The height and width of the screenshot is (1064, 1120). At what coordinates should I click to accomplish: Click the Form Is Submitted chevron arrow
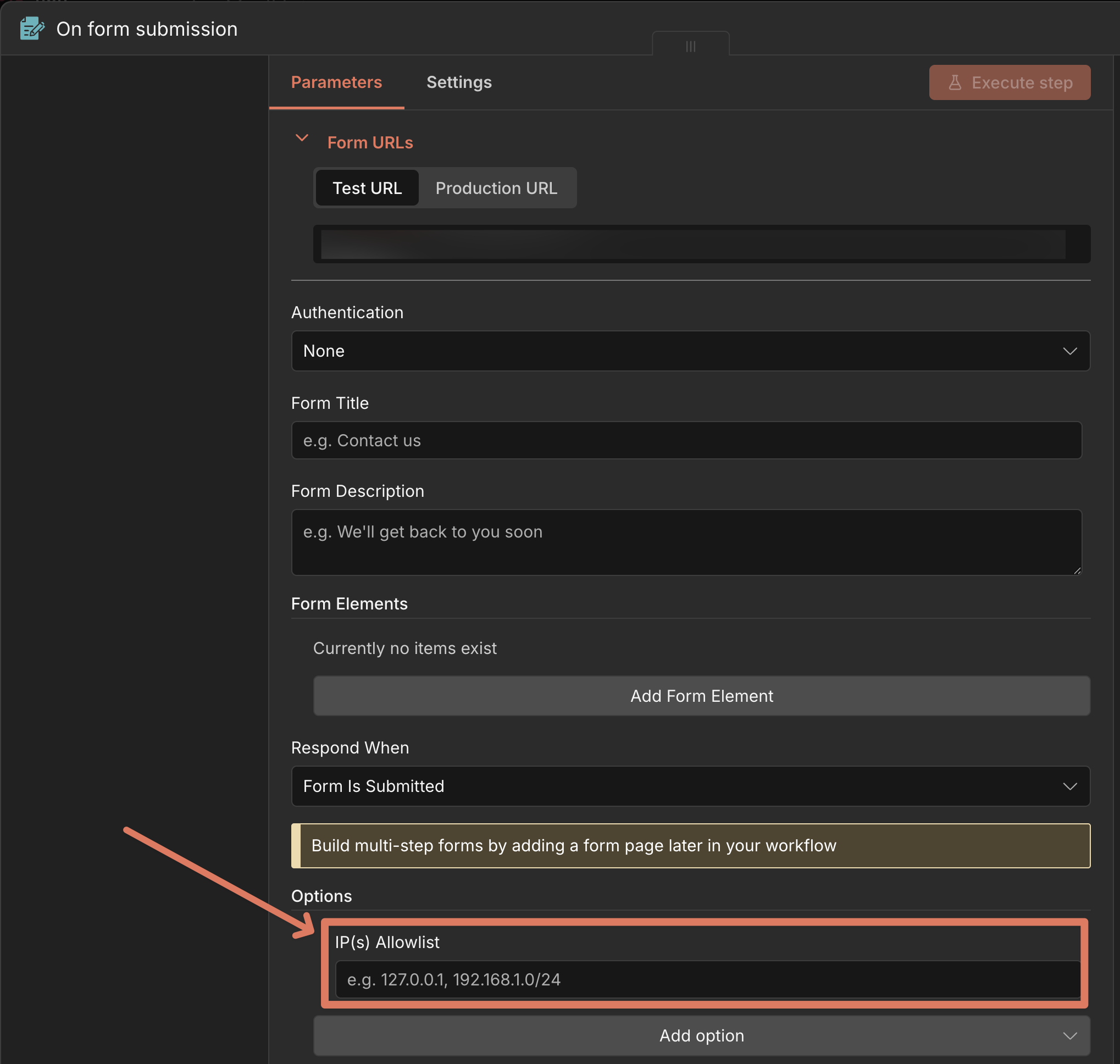click(1069, 786)
